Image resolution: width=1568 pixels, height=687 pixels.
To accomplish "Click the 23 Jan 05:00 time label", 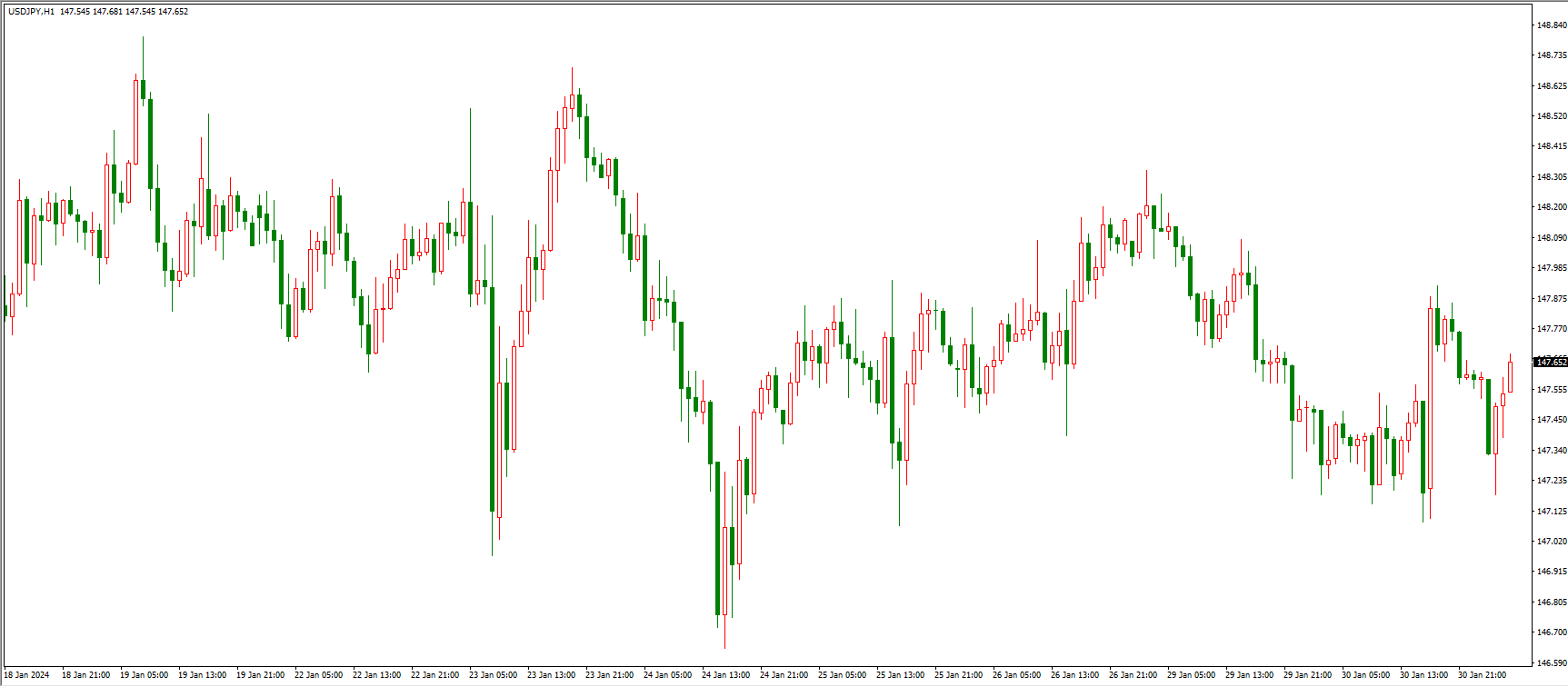I will click(493, 675).
